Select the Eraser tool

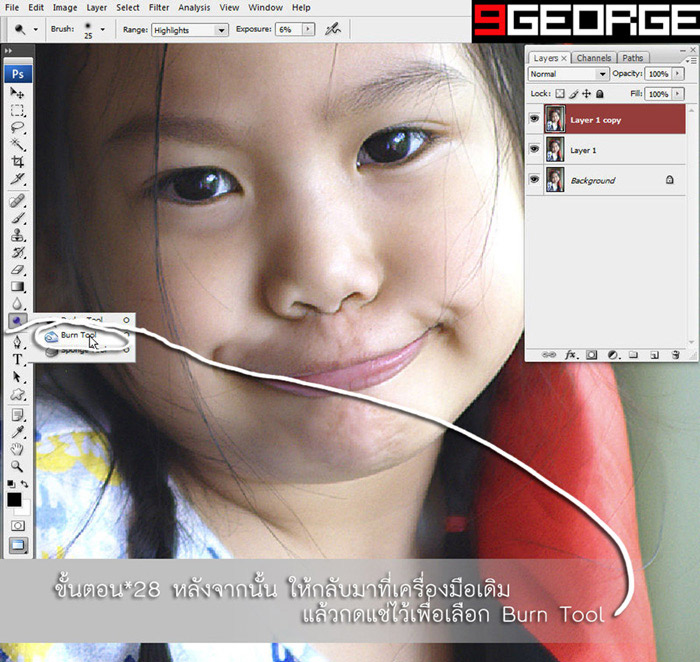coord(17,270)
